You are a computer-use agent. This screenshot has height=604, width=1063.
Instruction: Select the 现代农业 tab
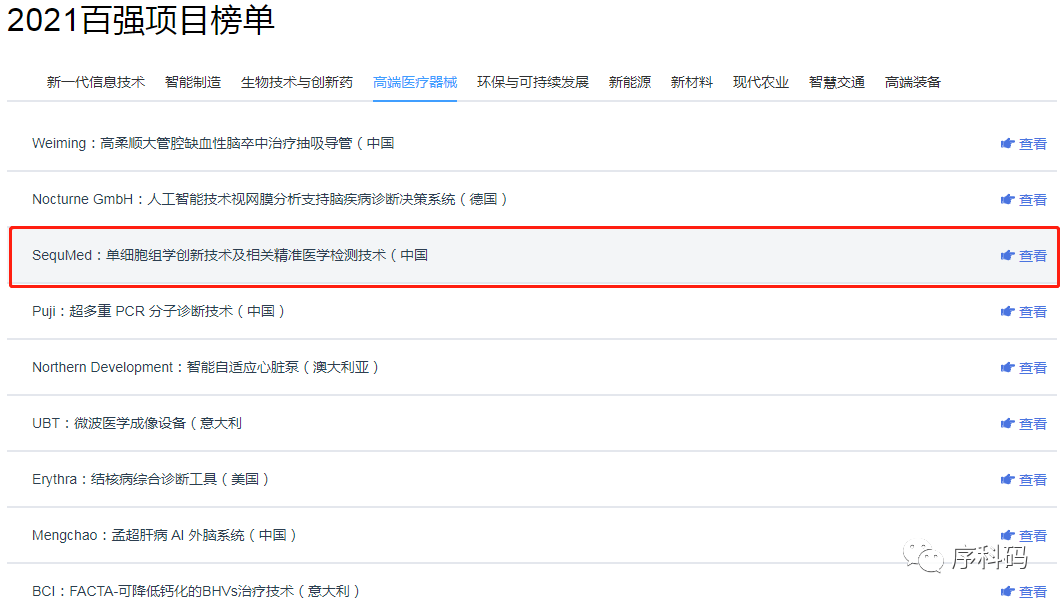[x=761, y=82]
